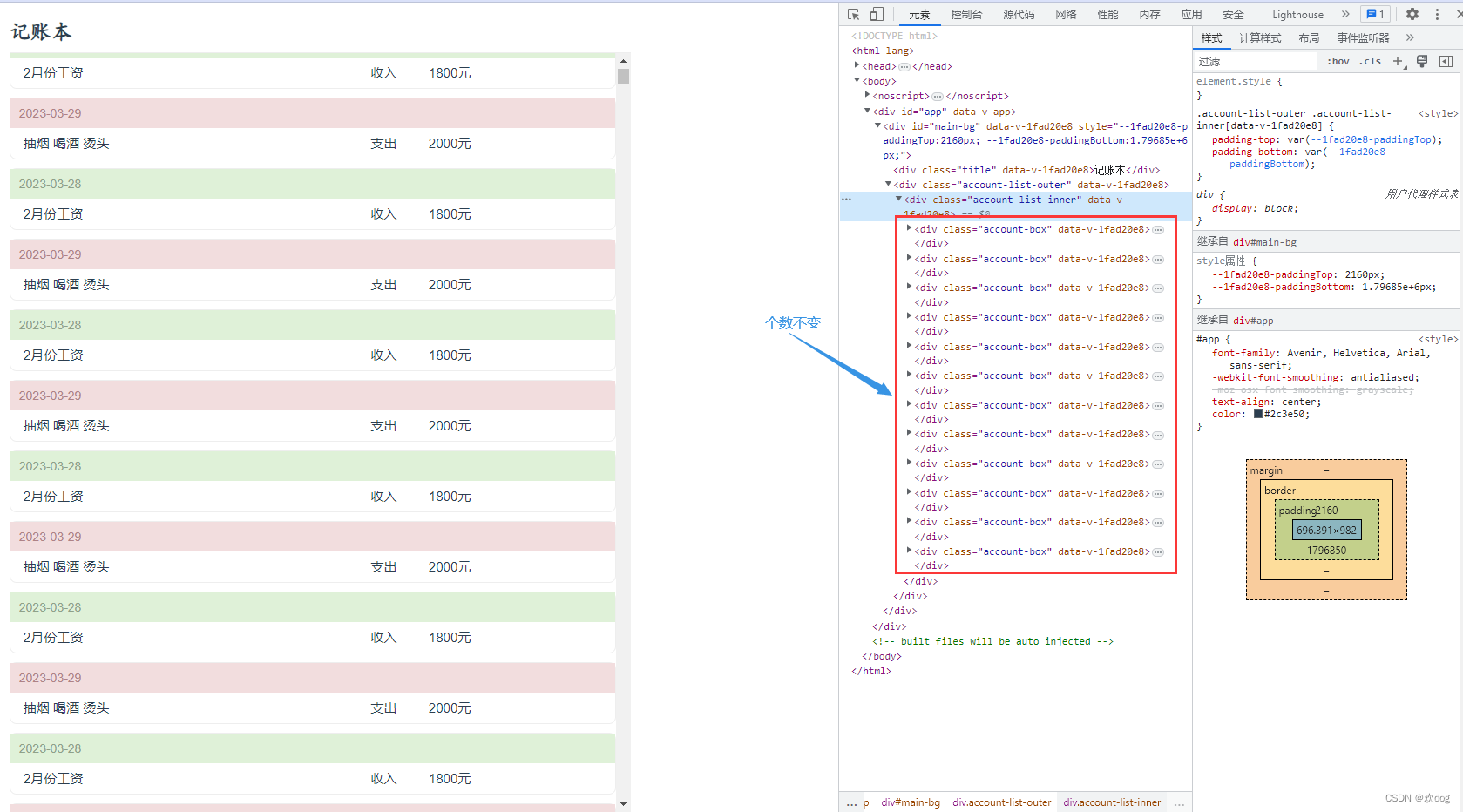
Task: Expand the collapsed head ellipsis badge
Action: (904, 67)
